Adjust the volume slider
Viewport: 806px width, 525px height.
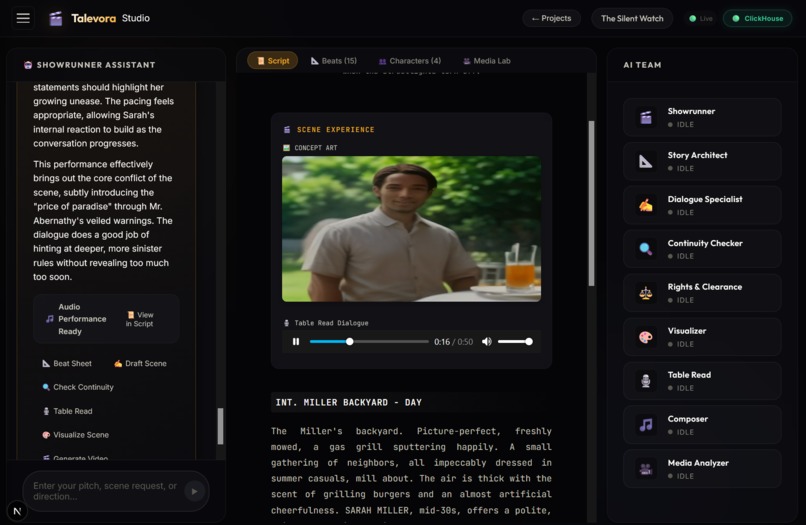tap(515, 341)
